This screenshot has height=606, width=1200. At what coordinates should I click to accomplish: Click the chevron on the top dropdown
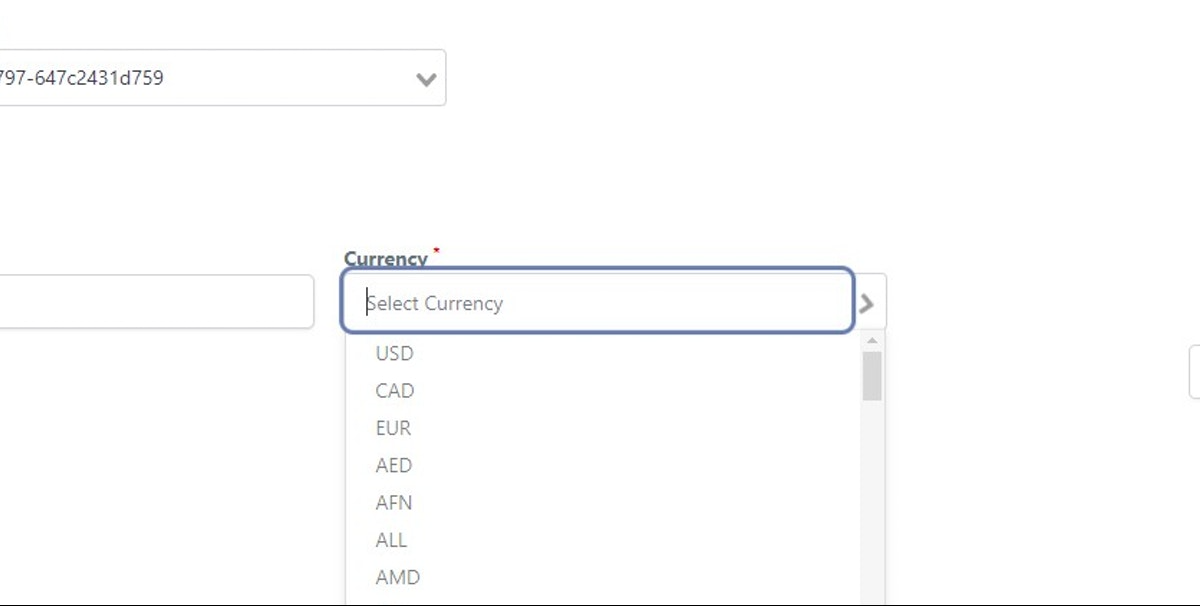[426, 79]
